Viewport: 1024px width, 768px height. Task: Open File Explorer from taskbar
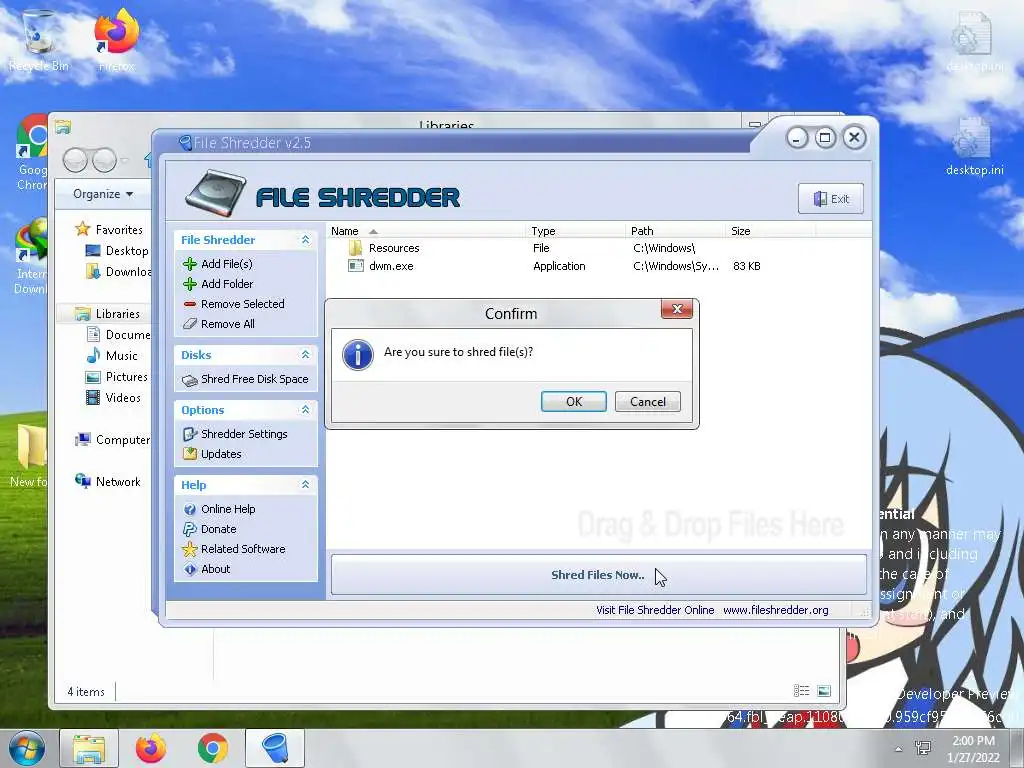[x=89, y=748]
